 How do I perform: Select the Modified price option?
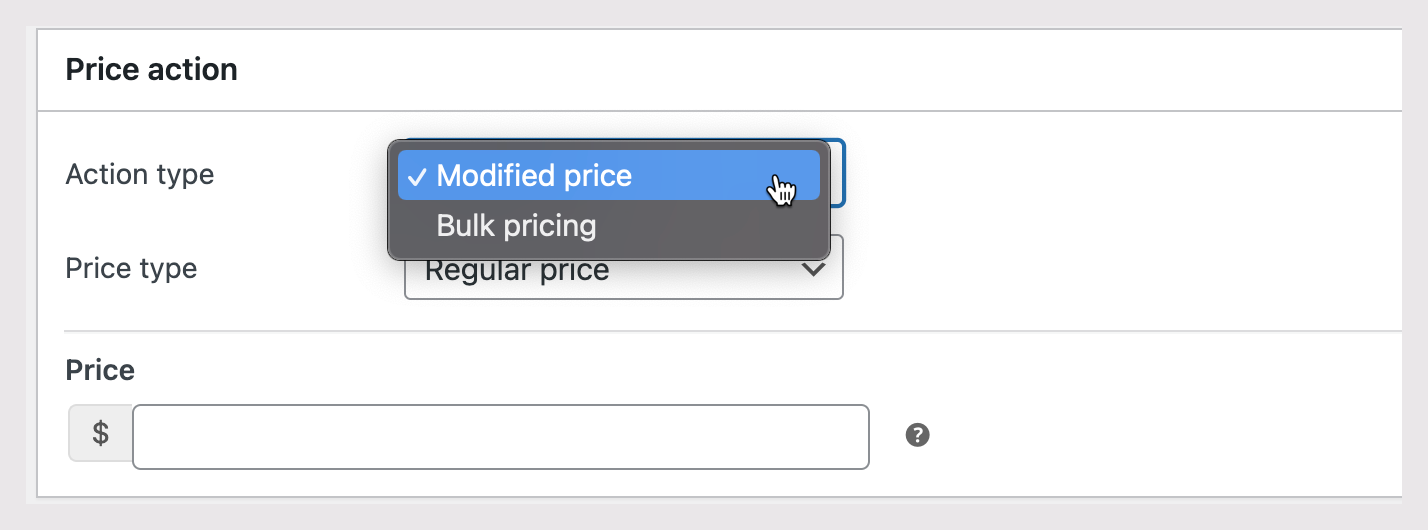(533, 176)
